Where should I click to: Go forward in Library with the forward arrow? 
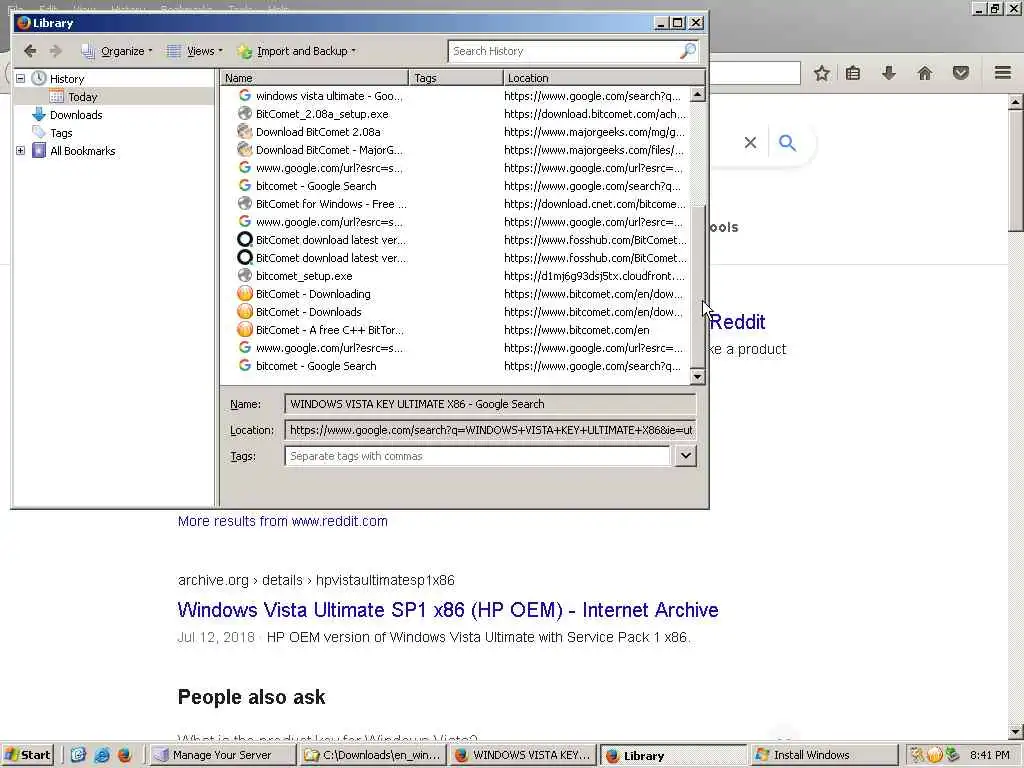click(x=56, y=51)
